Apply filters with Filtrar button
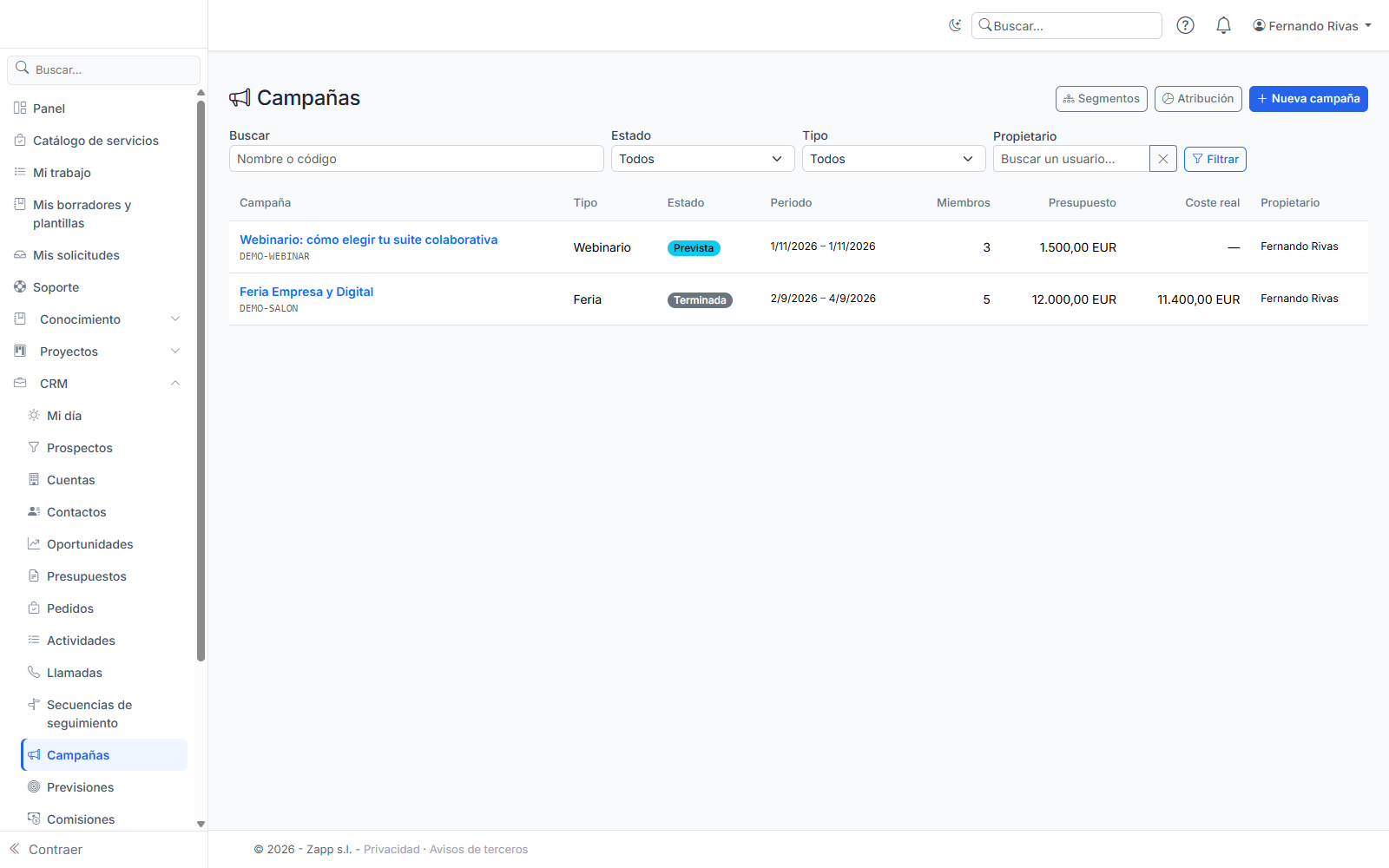This screenshot has width=1389, height=868. click(1215, 159)
